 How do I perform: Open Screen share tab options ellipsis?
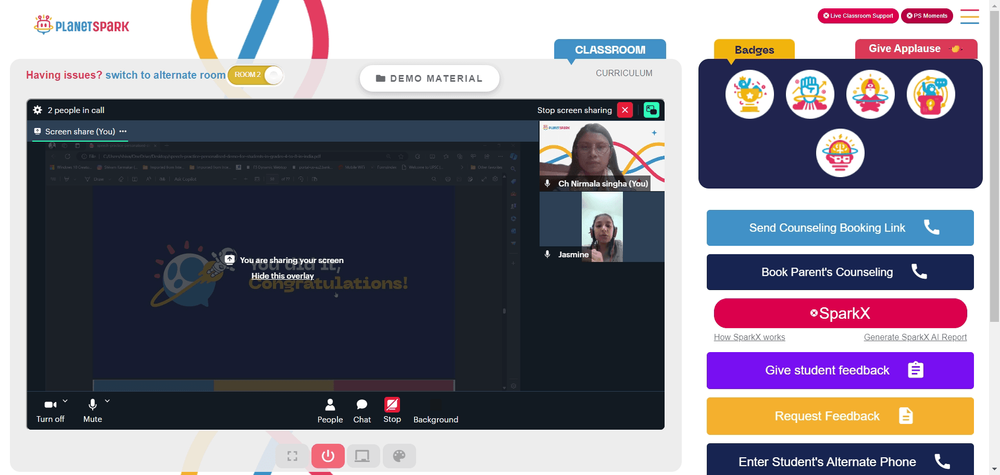[123, 131]
